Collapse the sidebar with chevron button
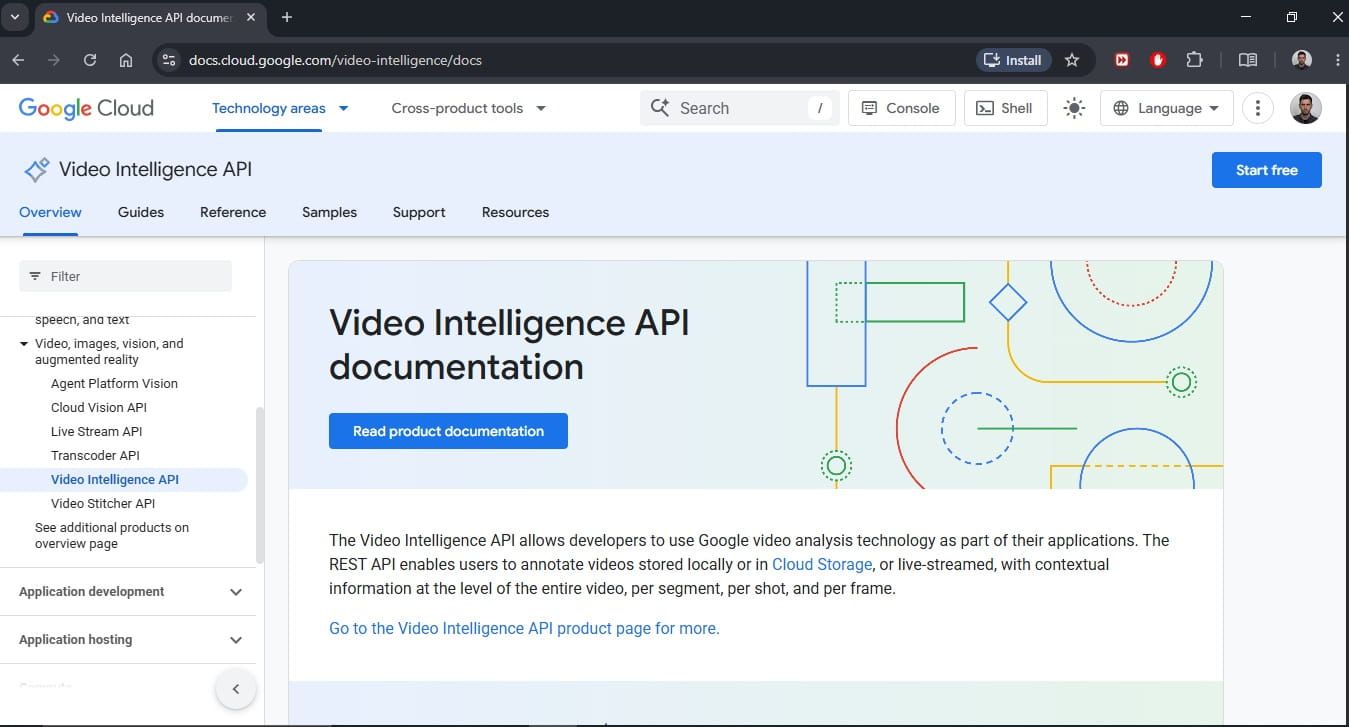This screenshot has width=1349, height=727. [236, 689]
